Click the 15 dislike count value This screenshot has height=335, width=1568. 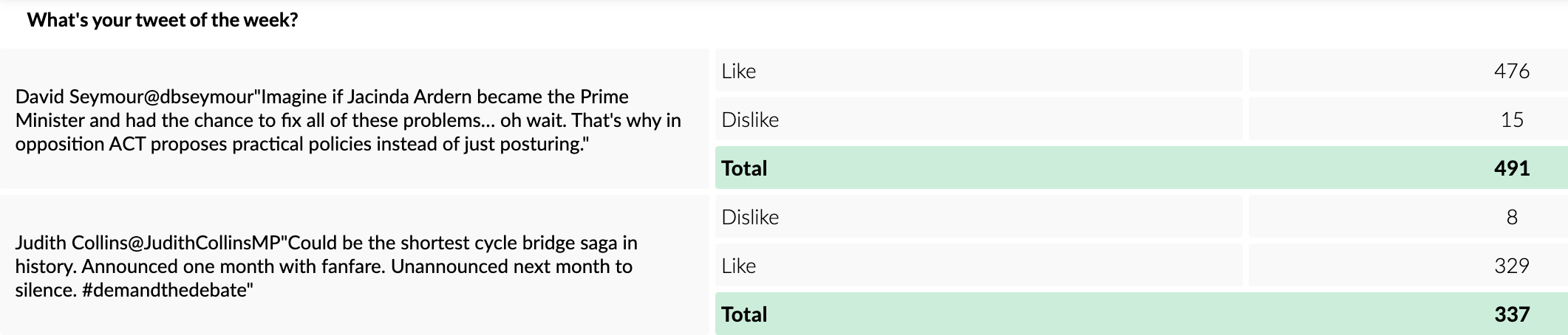click(1512, 120)
